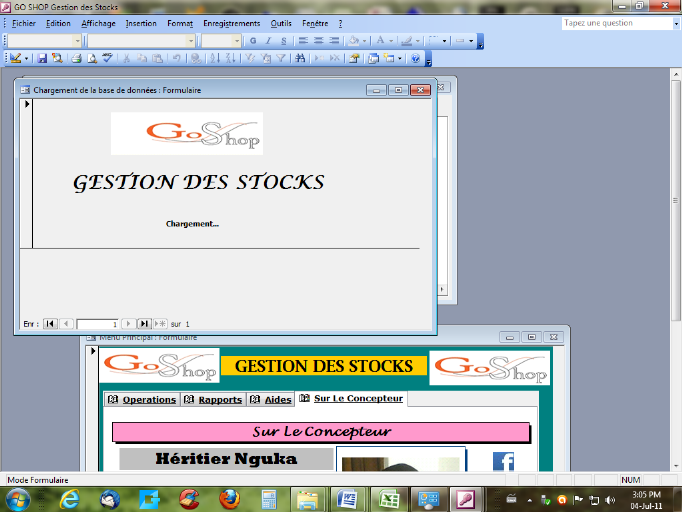The width and height of the screenshot is (682, 512).
Task: Expand the font name dropdown
Action: pos(191,41)
